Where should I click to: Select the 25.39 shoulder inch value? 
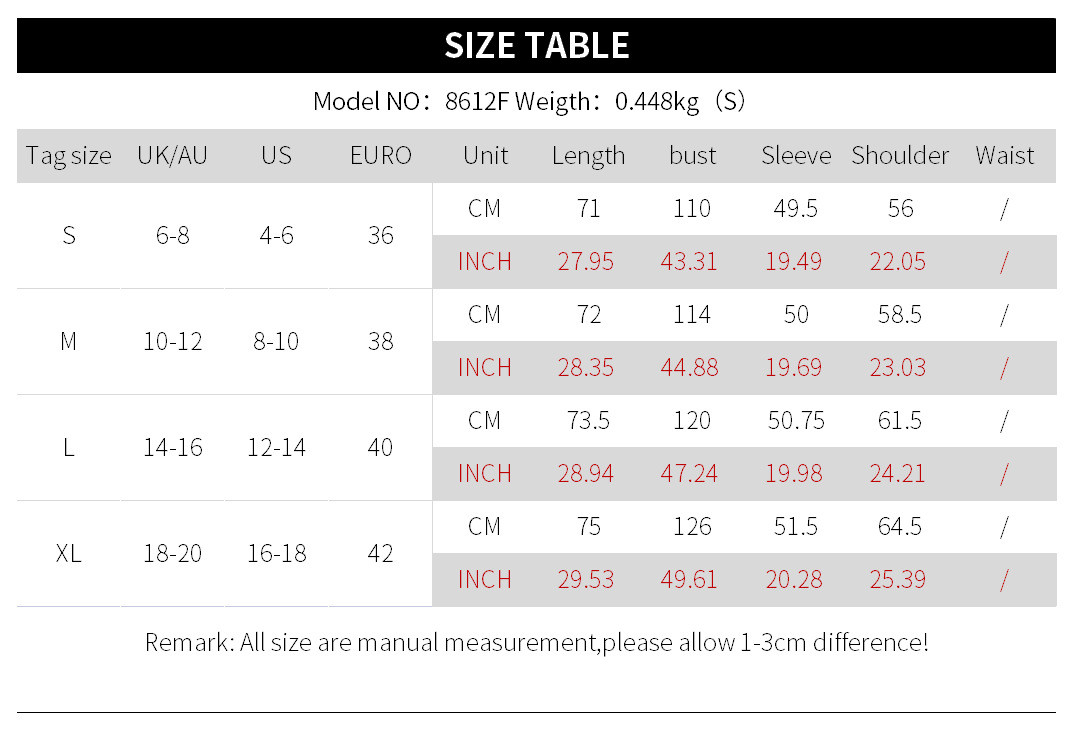[898, 580]
